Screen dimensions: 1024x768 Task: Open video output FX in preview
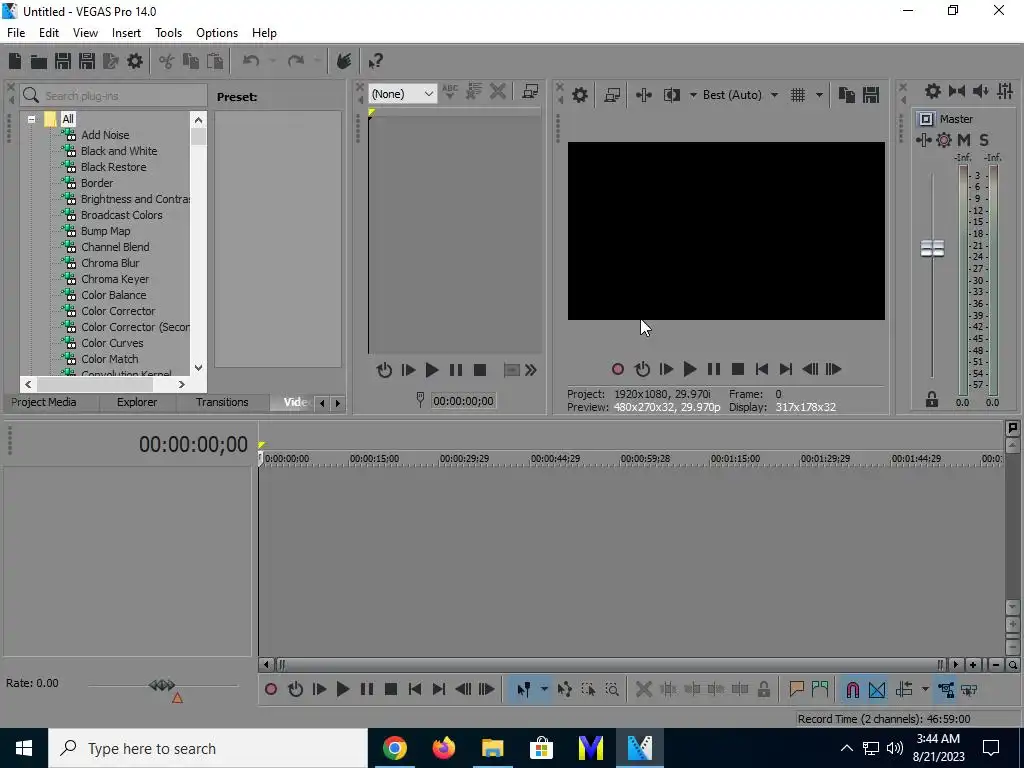(x=643, y=95)
